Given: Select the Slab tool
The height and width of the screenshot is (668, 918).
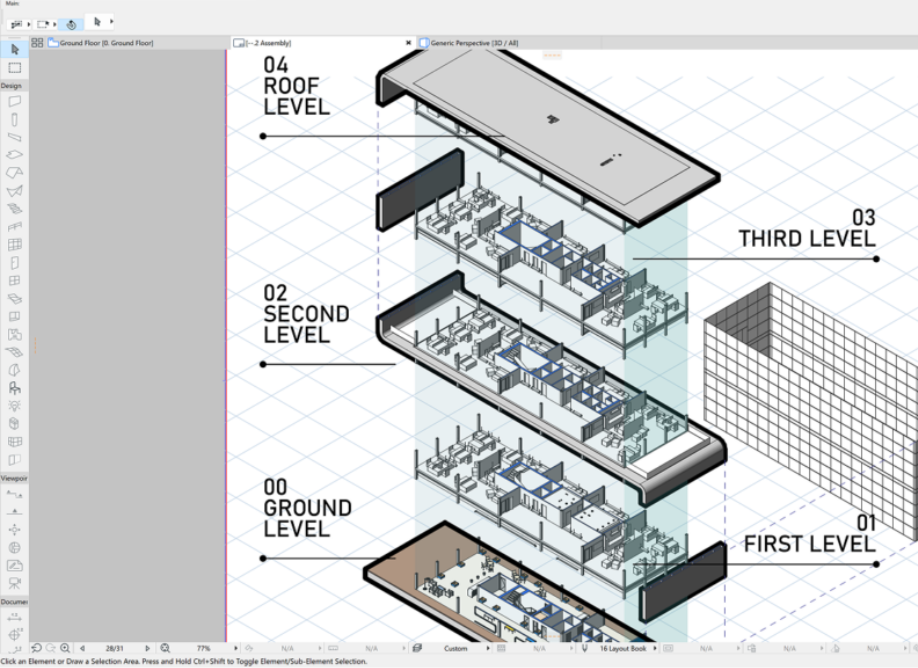Looking at the screenshot, I should (15, 155).
